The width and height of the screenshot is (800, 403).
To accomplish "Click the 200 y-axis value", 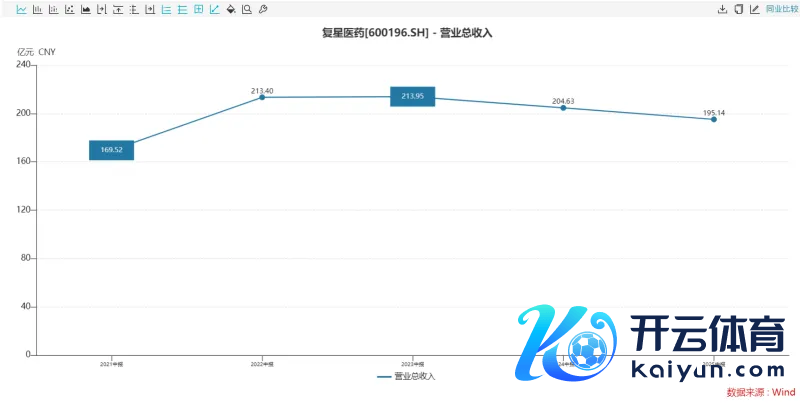I will [x=24, y=113].
